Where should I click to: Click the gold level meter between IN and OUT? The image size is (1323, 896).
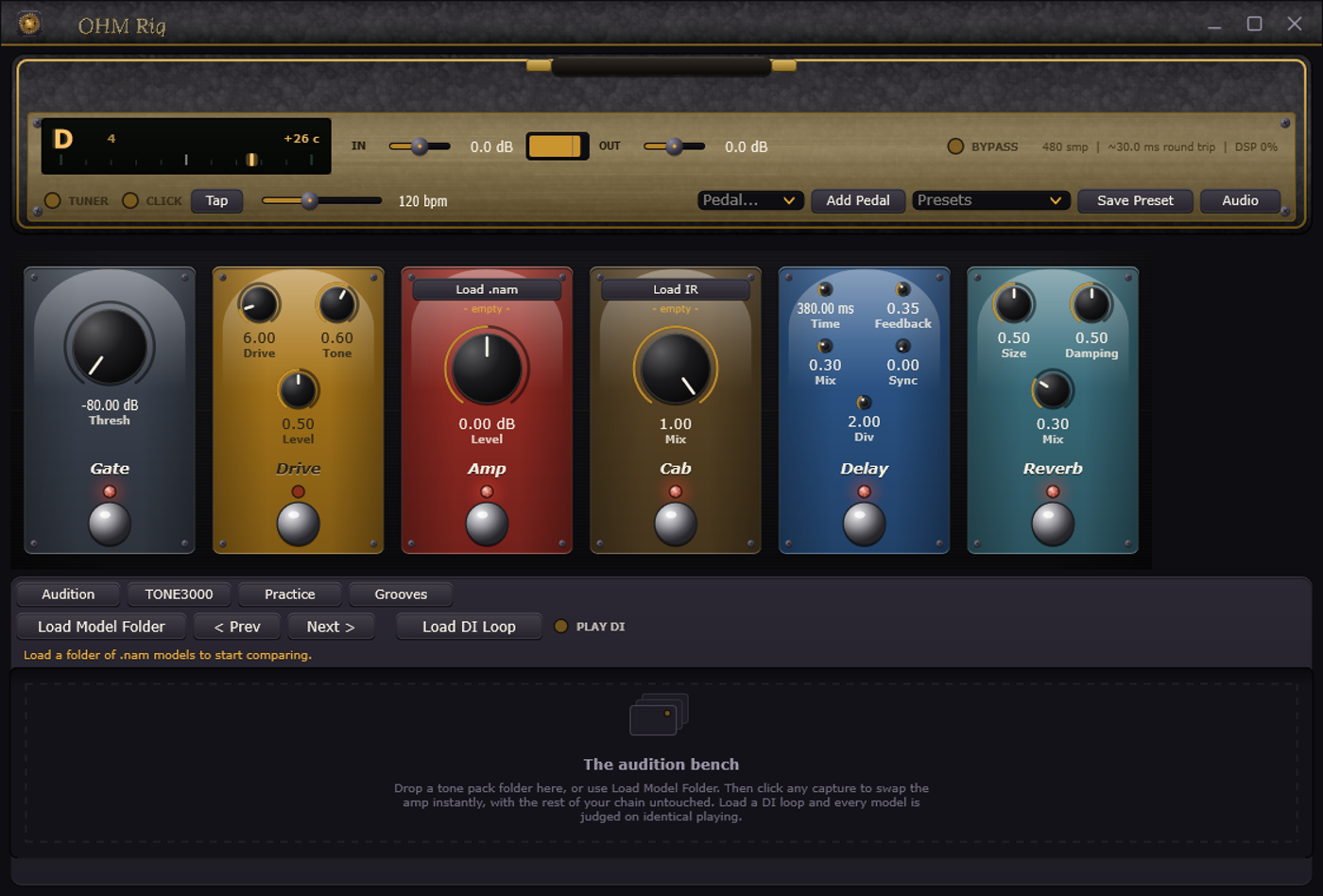tap(558, 146)
